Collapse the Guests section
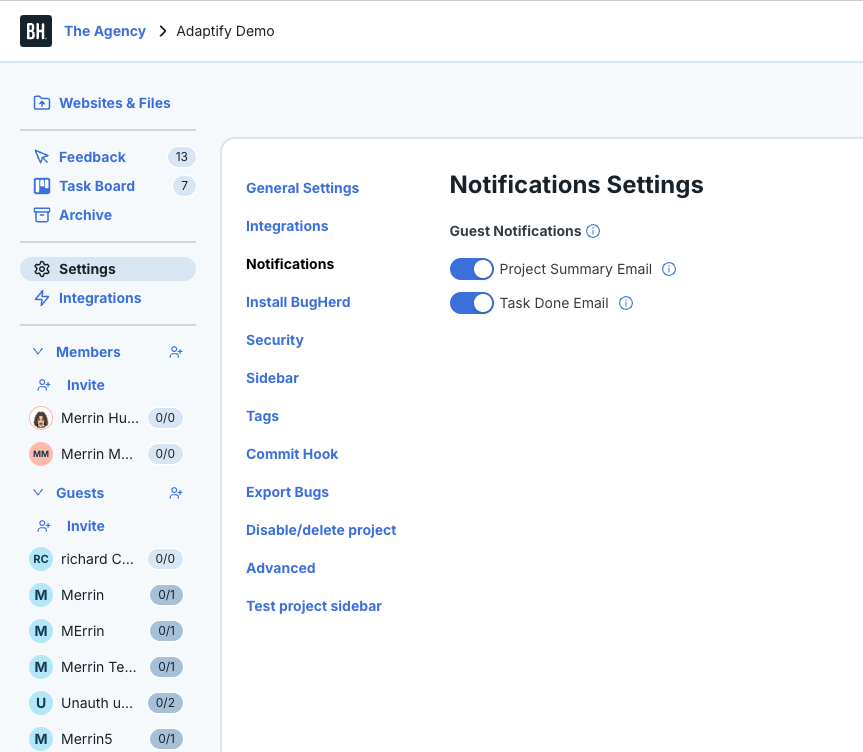The image size is (863, 752). coord(38,493)
